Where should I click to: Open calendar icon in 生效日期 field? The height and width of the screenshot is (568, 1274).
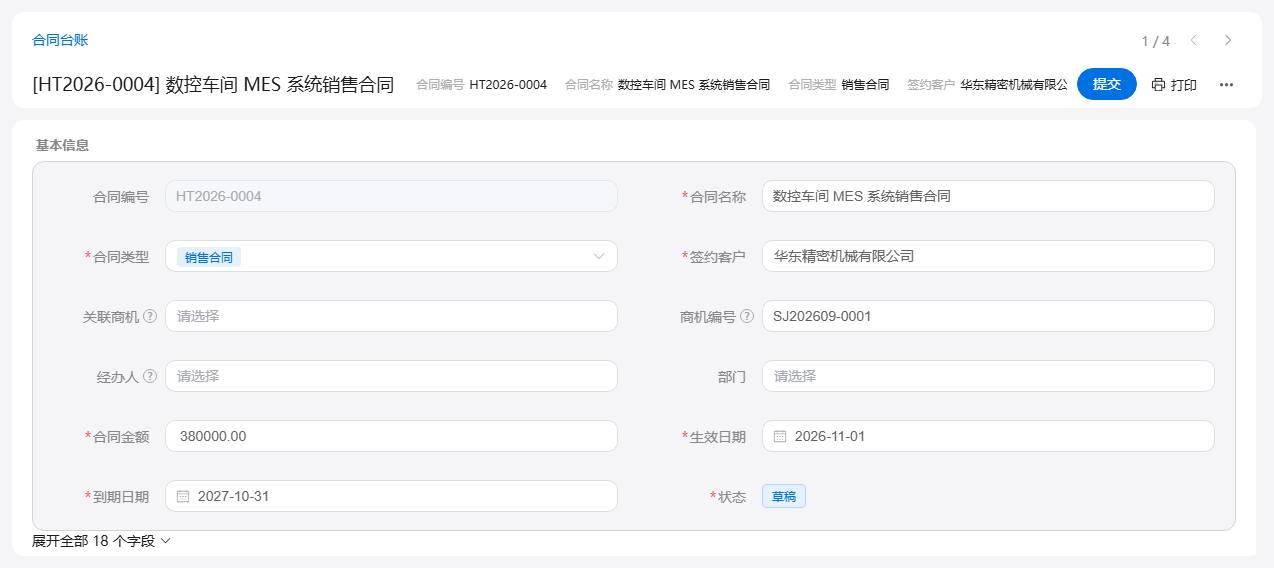[x=780, y=436]
